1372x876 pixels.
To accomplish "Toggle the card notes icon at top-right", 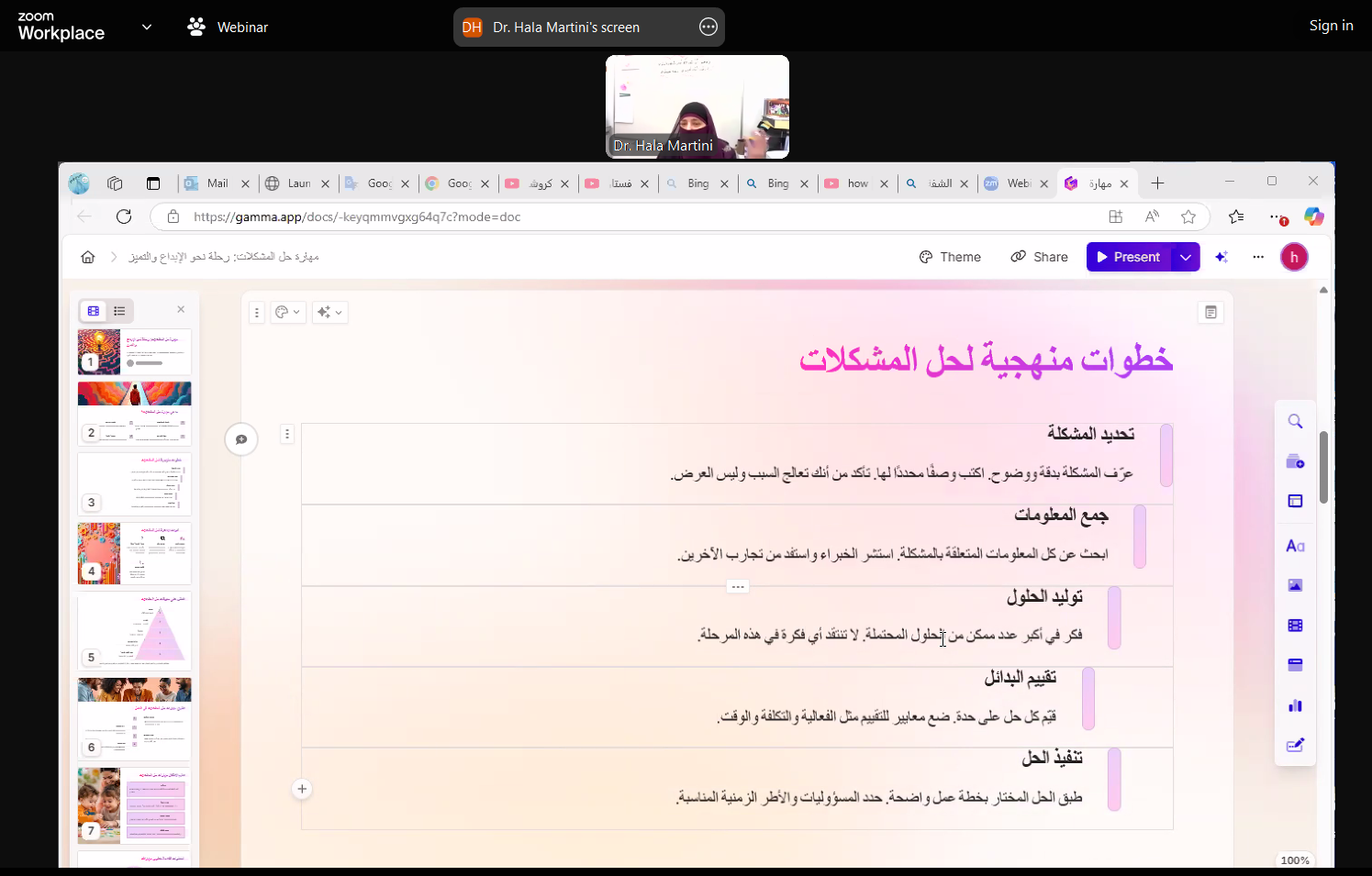I will [x=1210, y=313].
